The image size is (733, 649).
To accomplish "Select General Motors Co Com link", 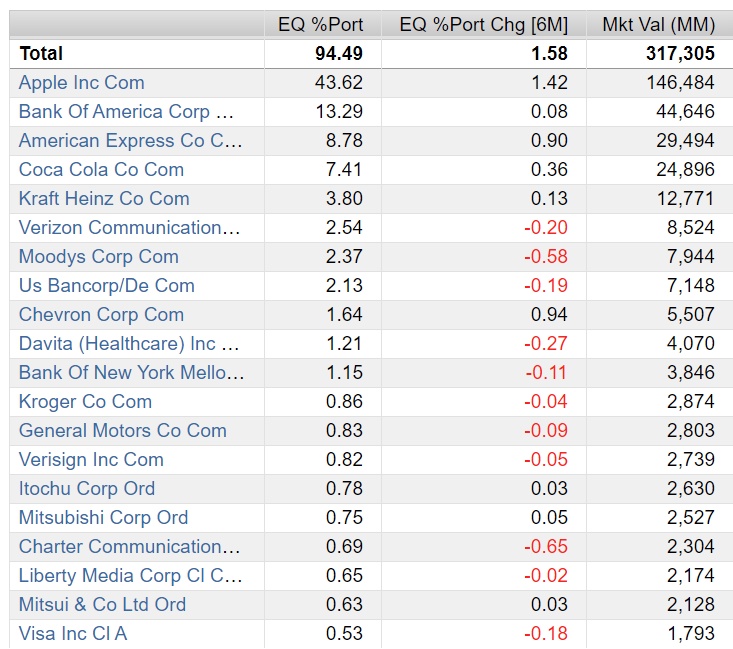I will (x=122, y=431).
